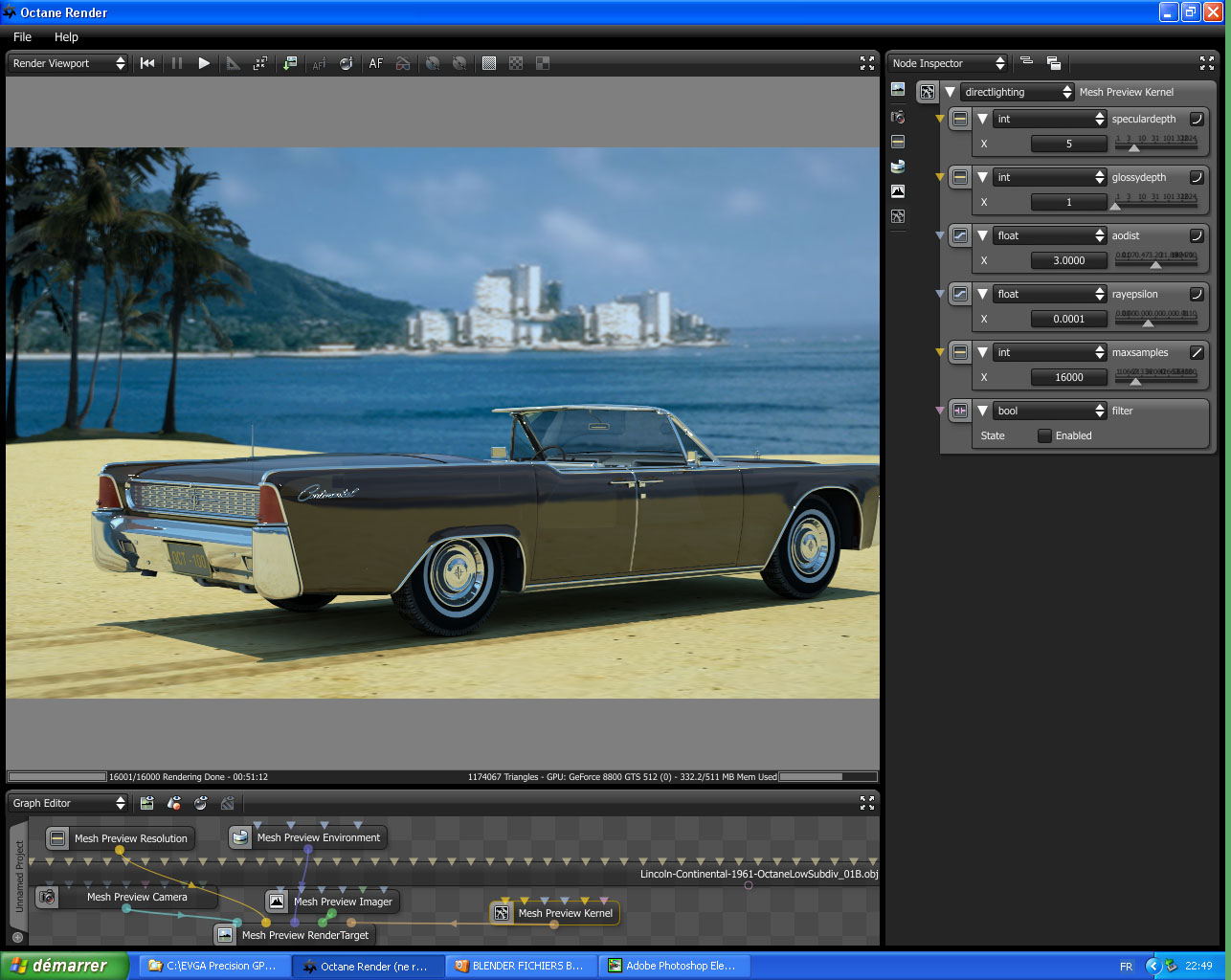
Task: Collapse the Mesh Preview Kernel section
Action: coord(950,92)
